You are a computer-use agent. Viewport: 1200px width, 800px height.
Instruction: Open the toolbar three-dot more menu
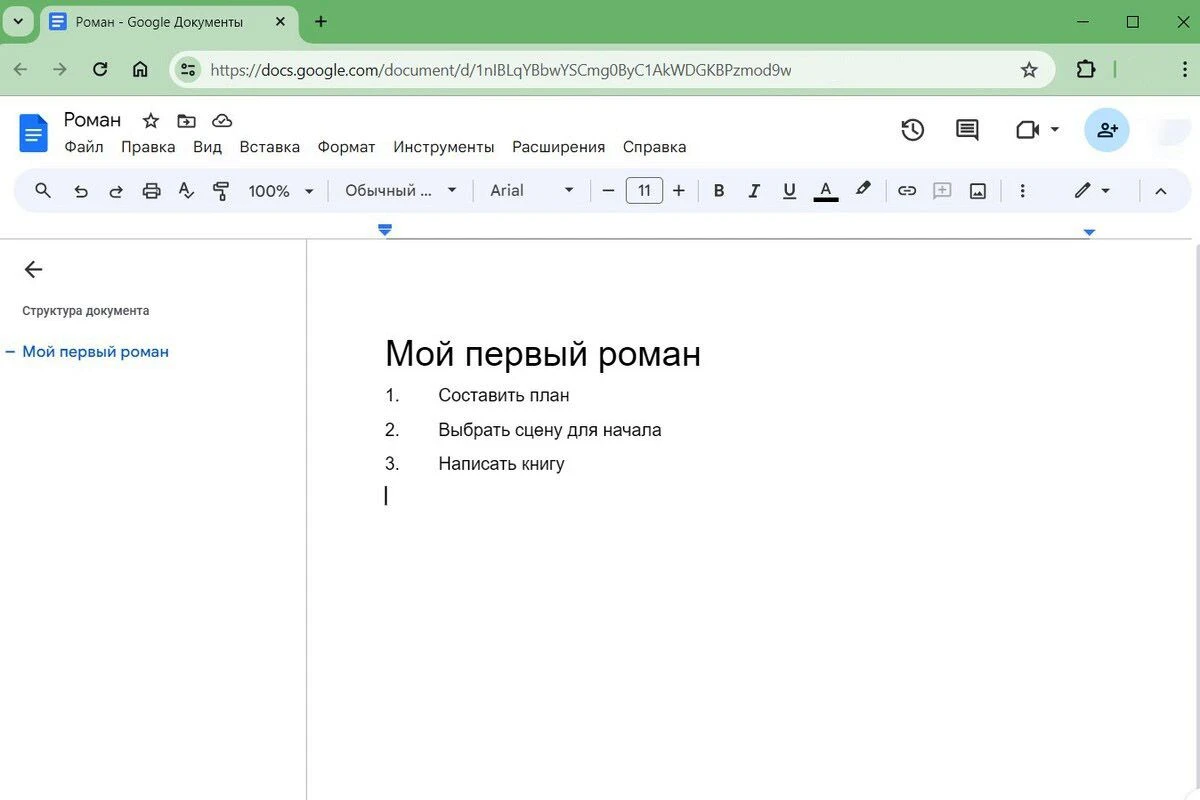[x=1022, y=191]
